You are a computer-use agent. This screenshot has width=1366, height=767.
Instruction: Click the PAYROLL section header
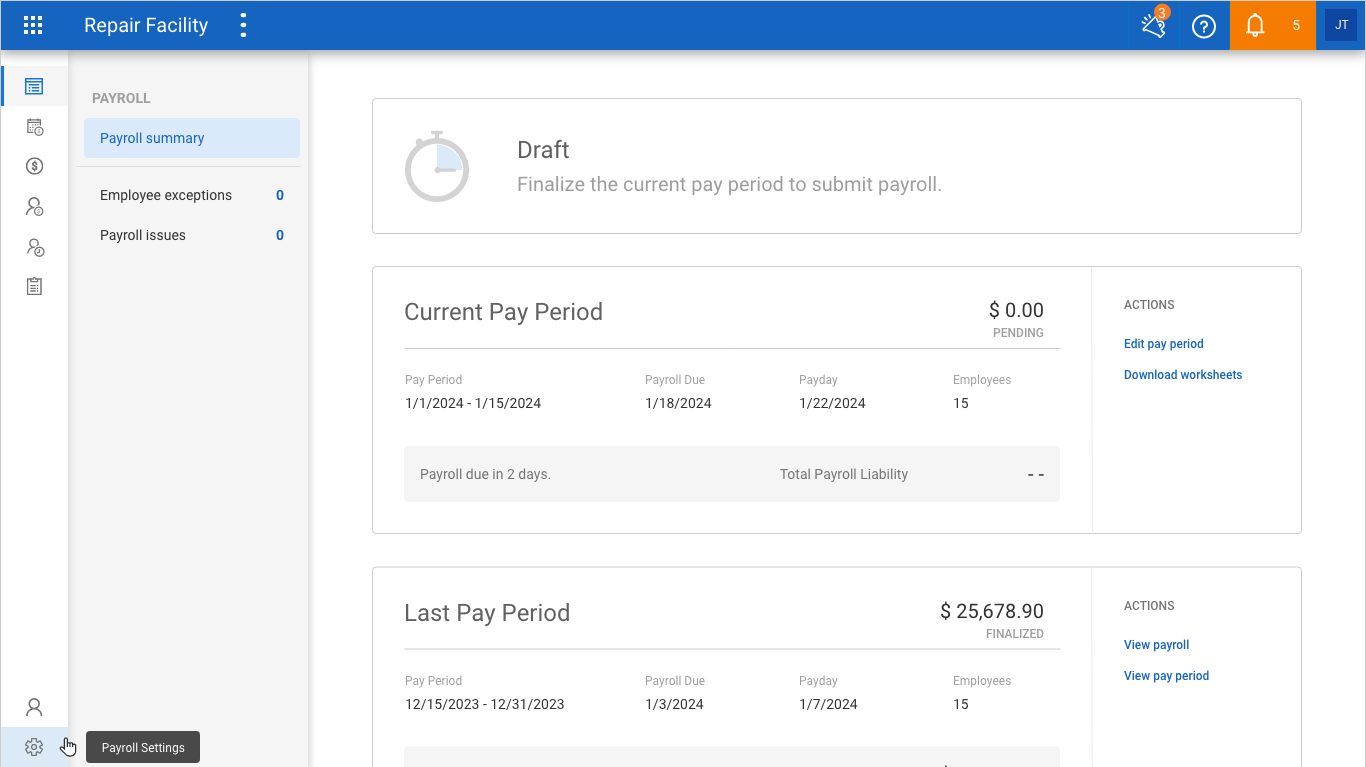[x=121, y=98]
